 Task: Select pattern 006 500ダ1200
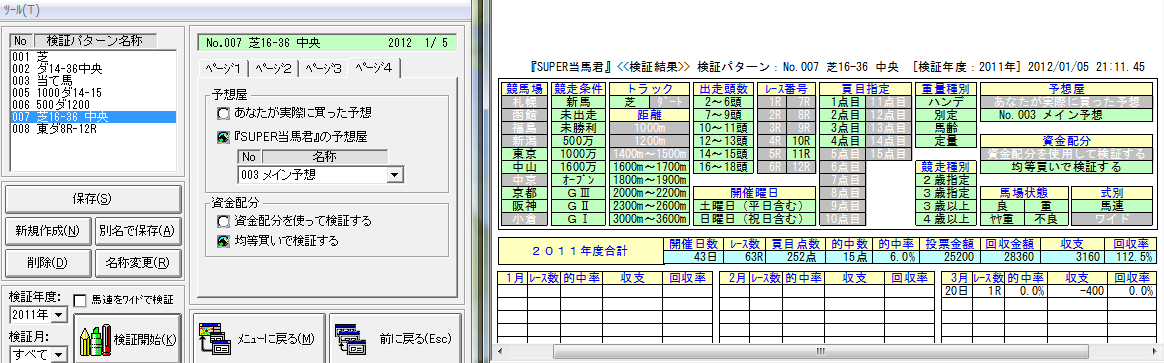pyautogui.click(x=93, y=104)
